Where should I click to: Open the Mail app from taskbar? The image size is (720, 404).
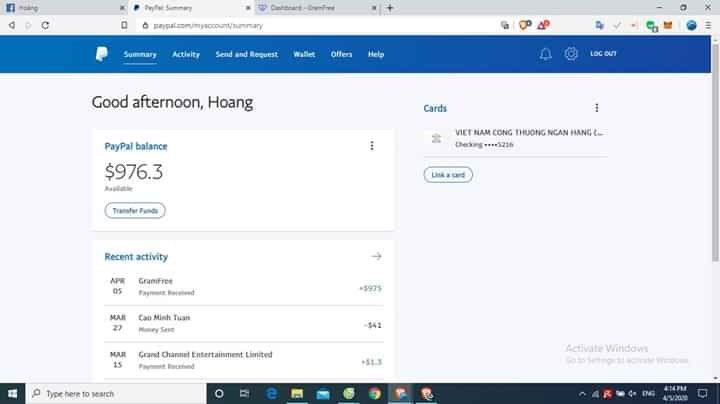point(323,394)
